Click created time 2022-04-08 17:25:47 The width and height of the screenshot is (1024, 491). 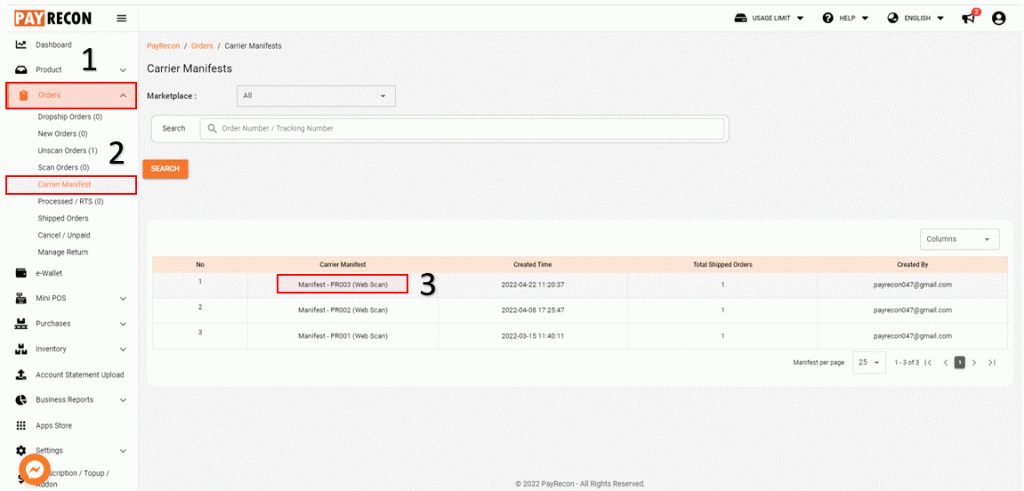532,310
